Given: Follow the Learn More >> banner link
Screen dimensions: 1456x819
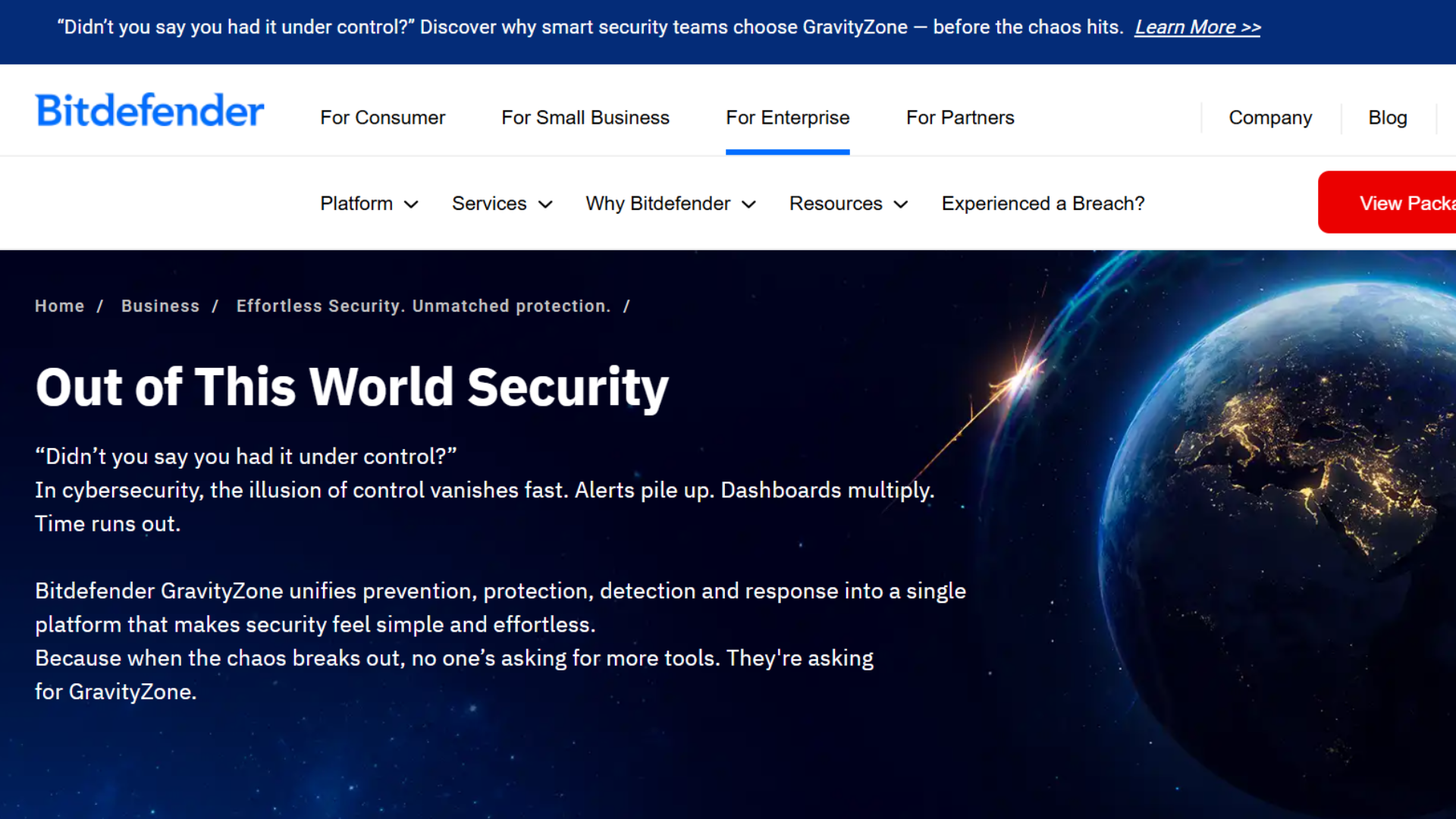Looking at the screenshot, I should coord(1197,27).
